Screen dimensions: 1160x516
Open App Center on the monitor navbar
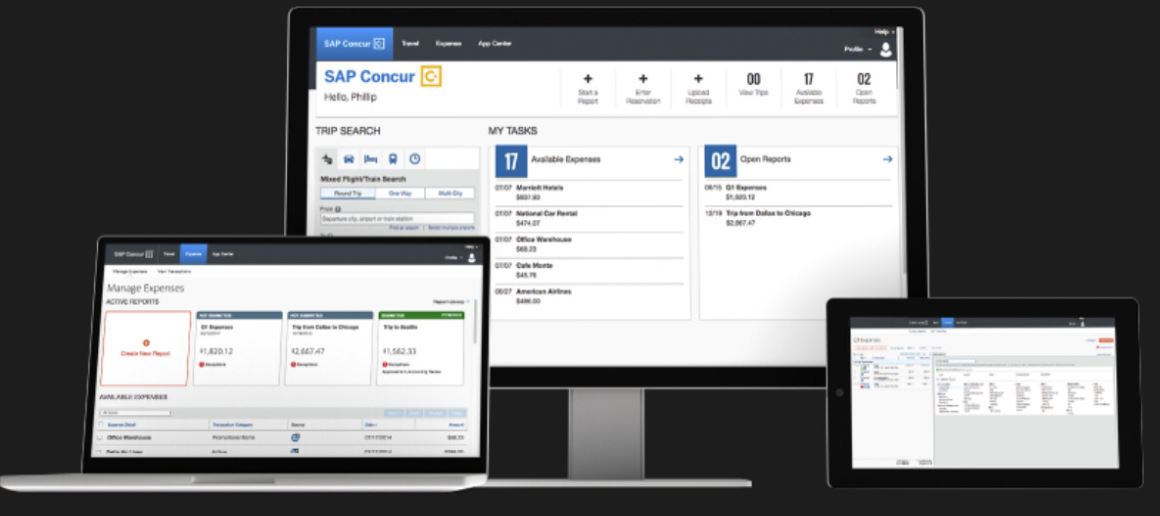pos(494,44)
